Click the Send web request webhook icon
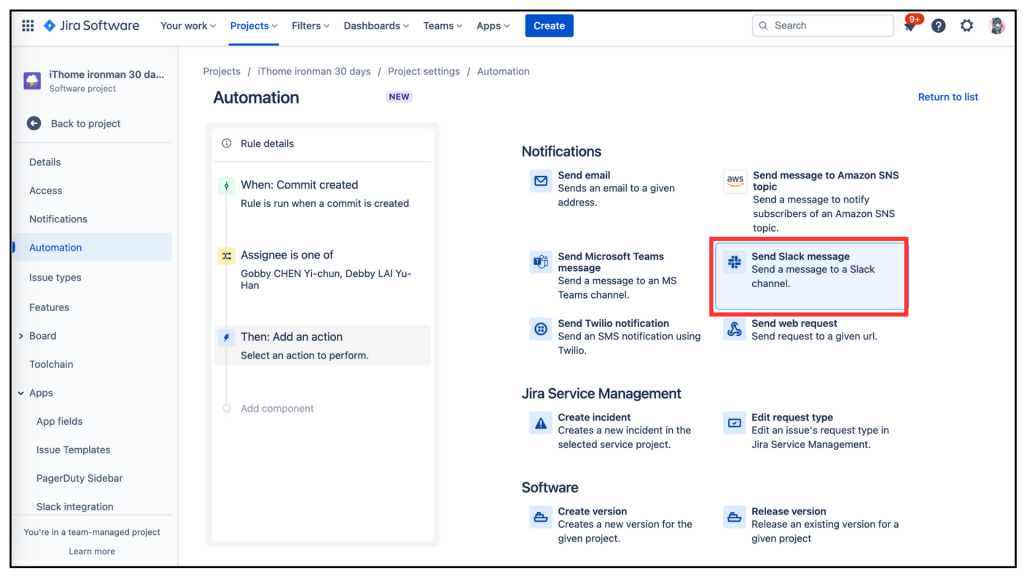 pos(735,329)
